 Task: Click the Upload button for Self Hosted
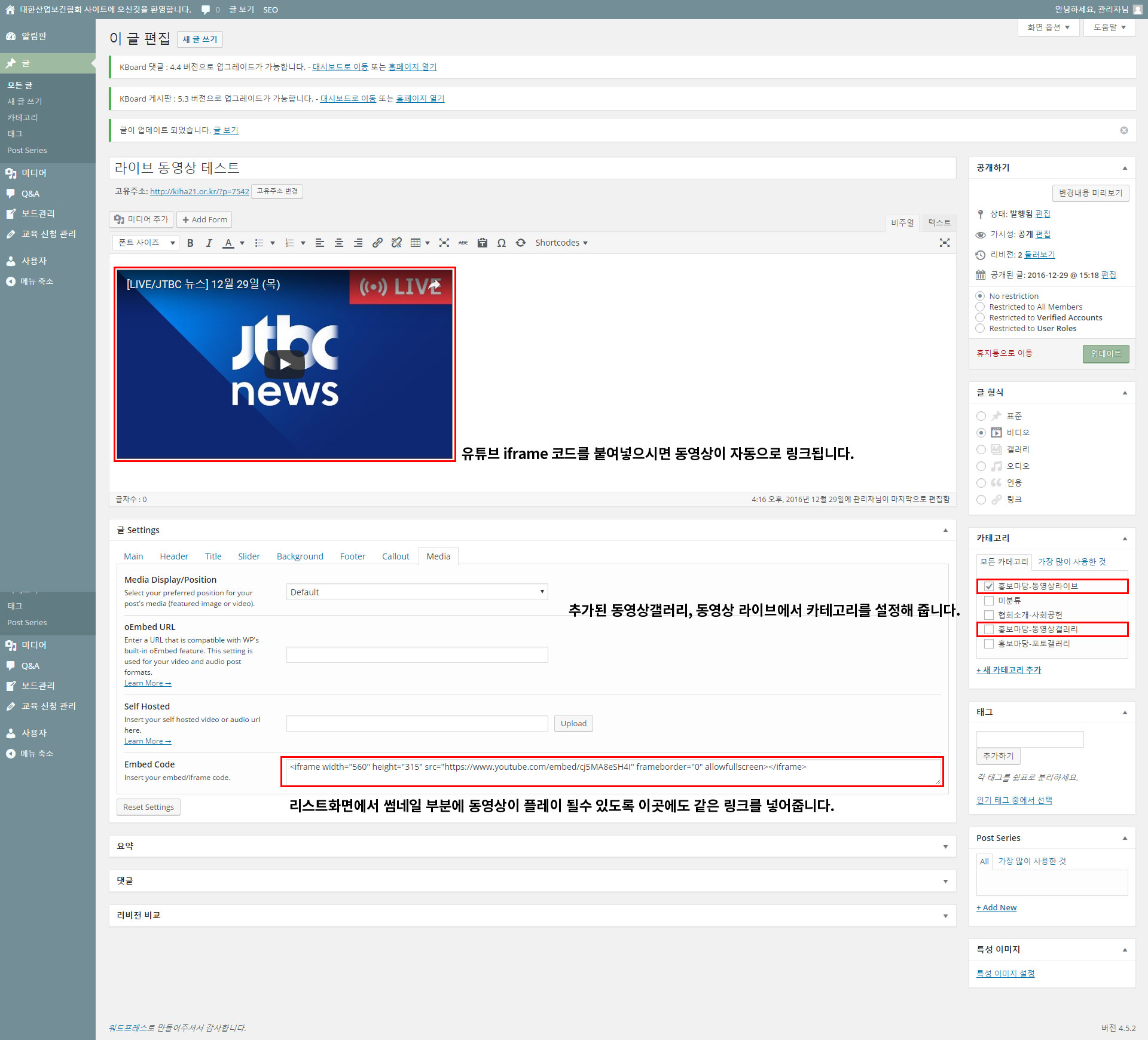573,724
